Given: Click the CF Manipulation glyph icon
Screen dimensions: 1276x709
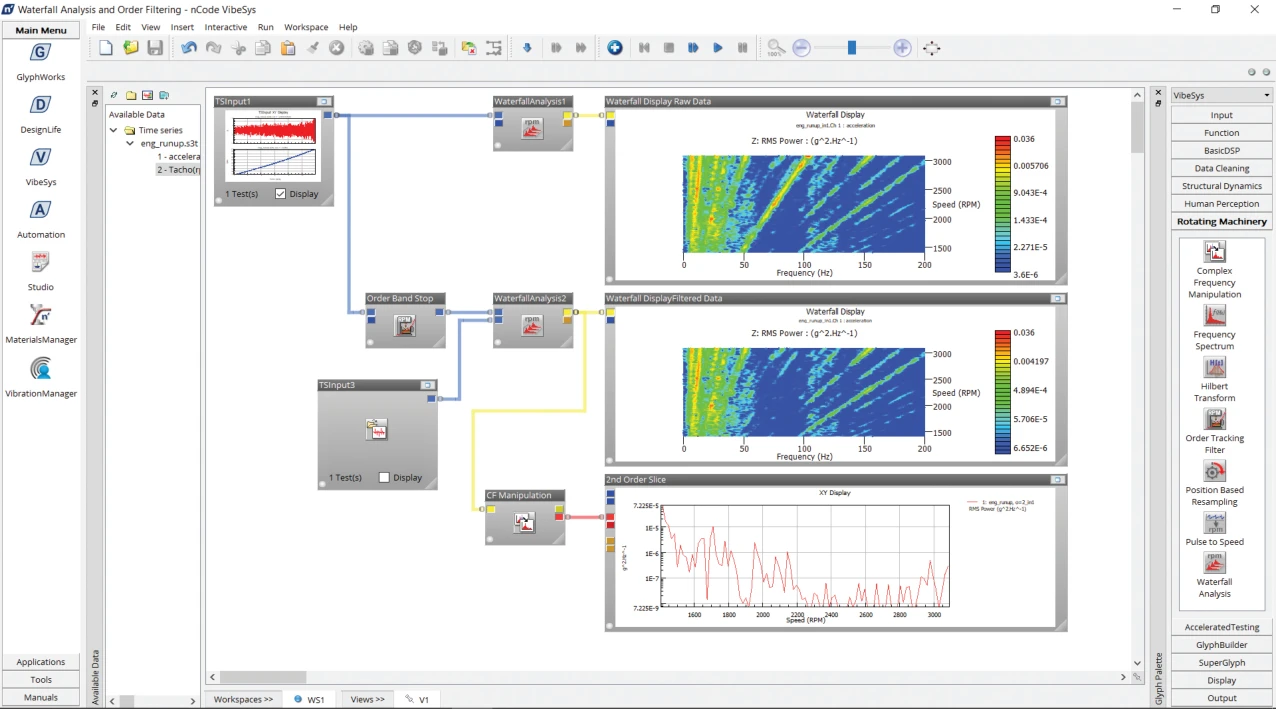Looking at the screenshot, I should pos(524,521).
